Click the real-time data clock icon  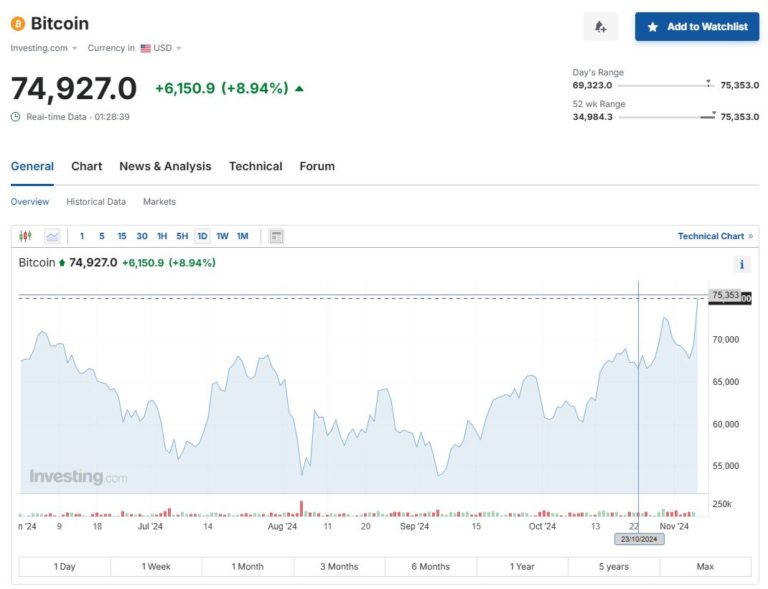(16, 117)
